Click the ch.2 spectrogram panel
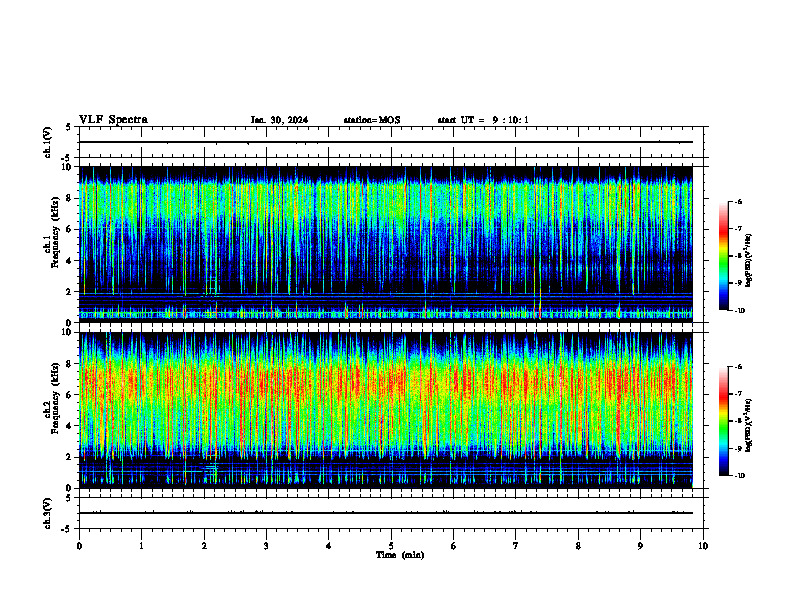The image size is (792, 612). [x=386, y=410]
